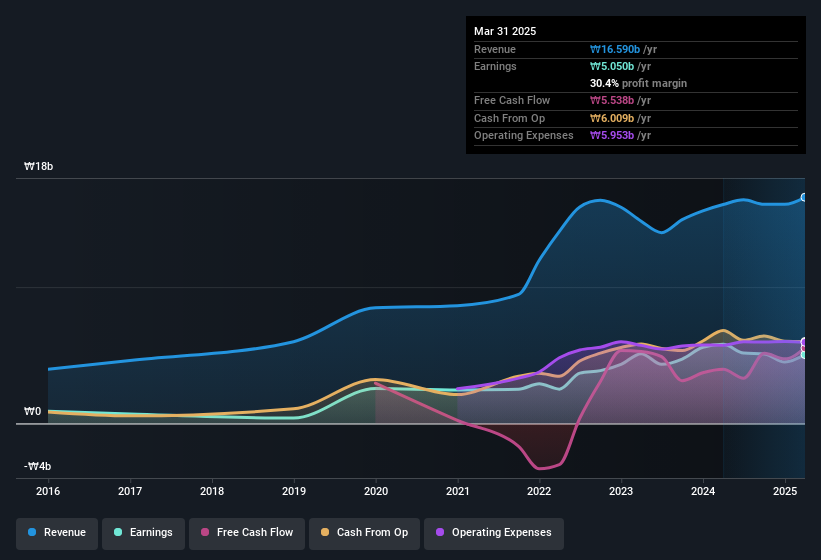Select the 2019 x-axis label
This screenshot has height=560, width=821.
[294, 491]
